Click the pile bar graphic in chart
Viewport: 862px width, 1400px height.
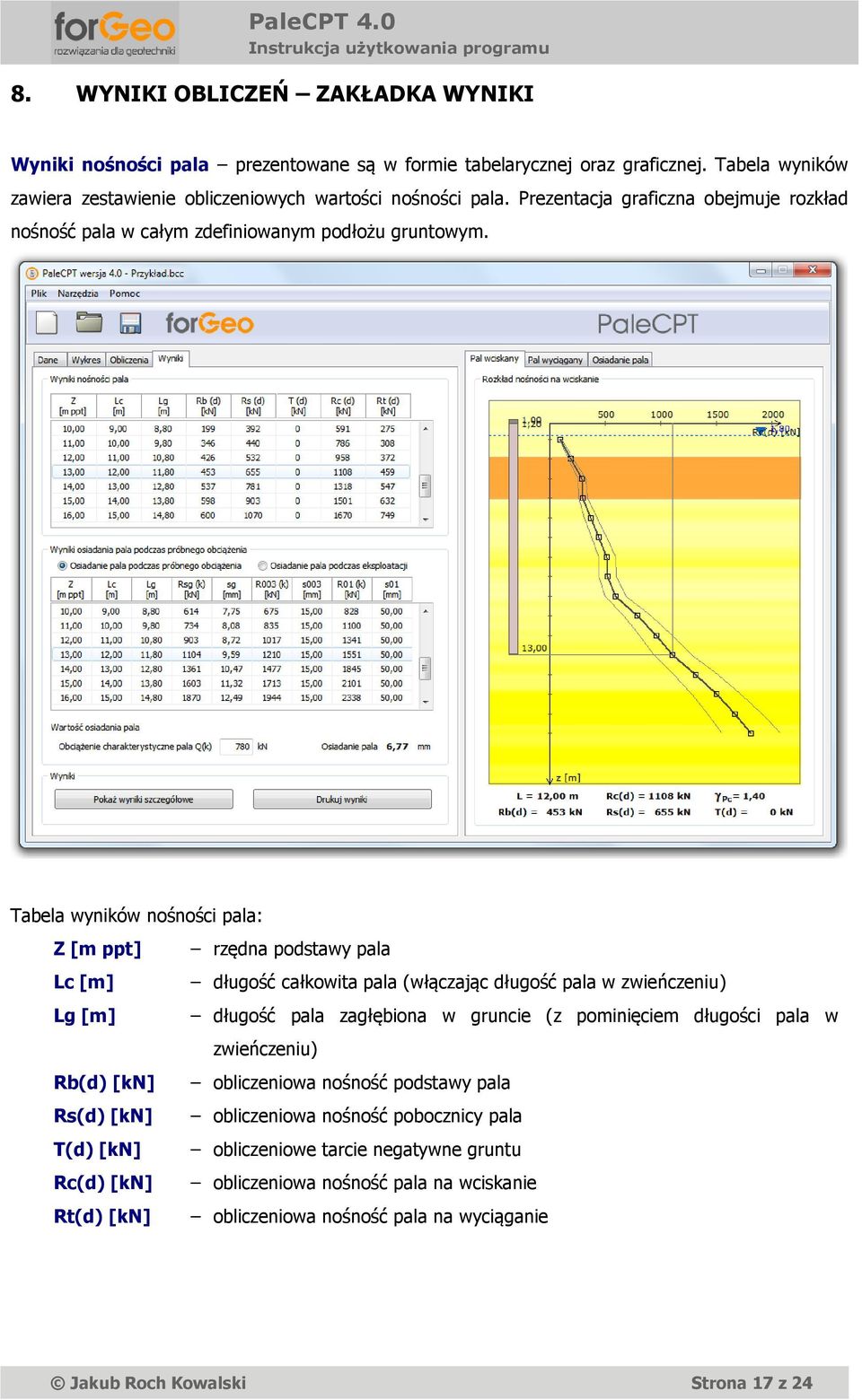514,536
